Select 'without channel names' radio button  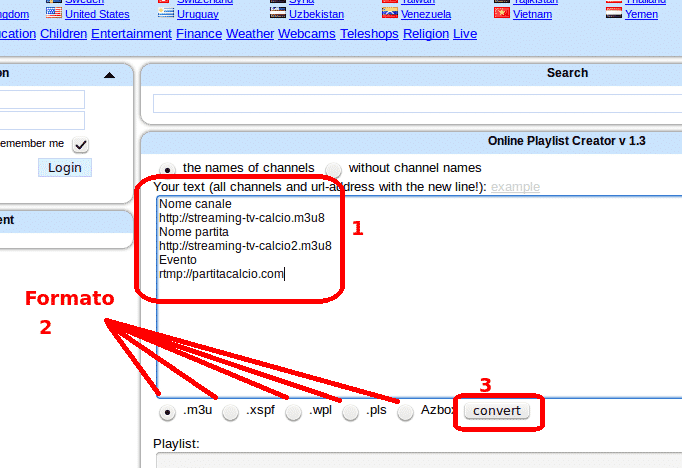coord(333,169)
